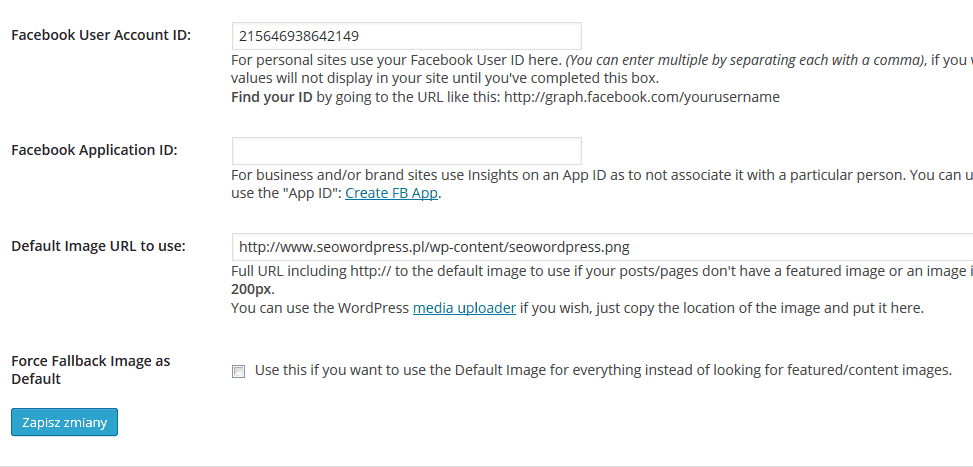The height and width of the screenshot is (467, 973).
Task: Click the 'Use this if you want' checkbox description
Action: pos(603,370)
